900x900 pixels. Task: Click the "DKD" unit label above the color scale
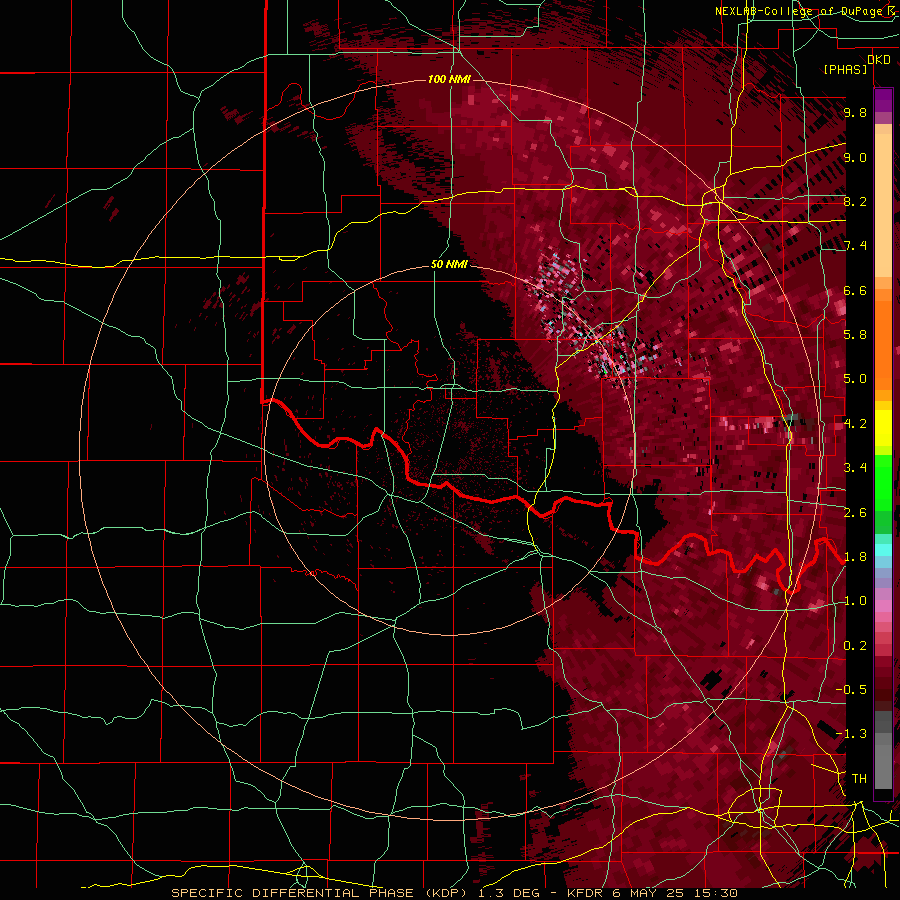[x=879, y=60]
